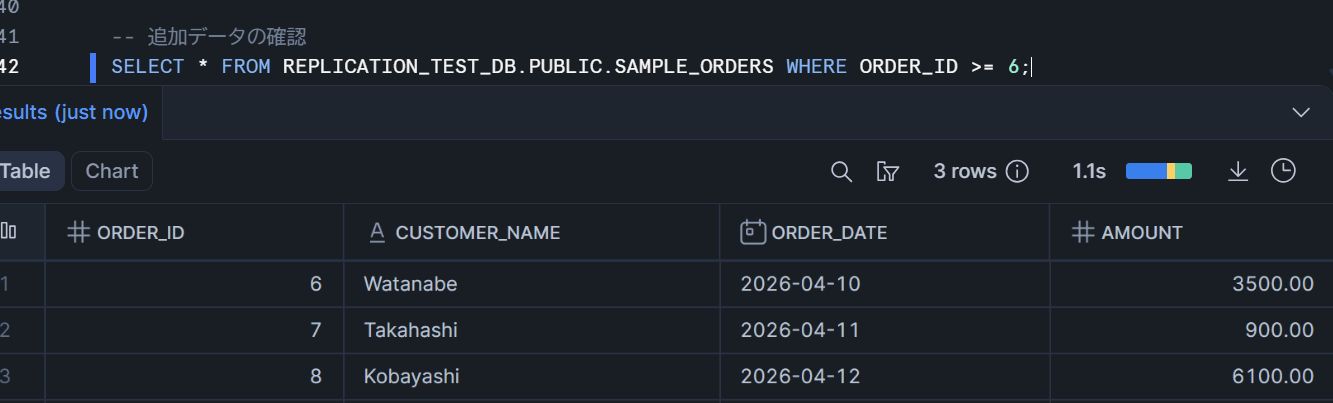This screenshot has height=403, width=1333.
Task: Open query history clock icon
Action: pos(1283,171)
